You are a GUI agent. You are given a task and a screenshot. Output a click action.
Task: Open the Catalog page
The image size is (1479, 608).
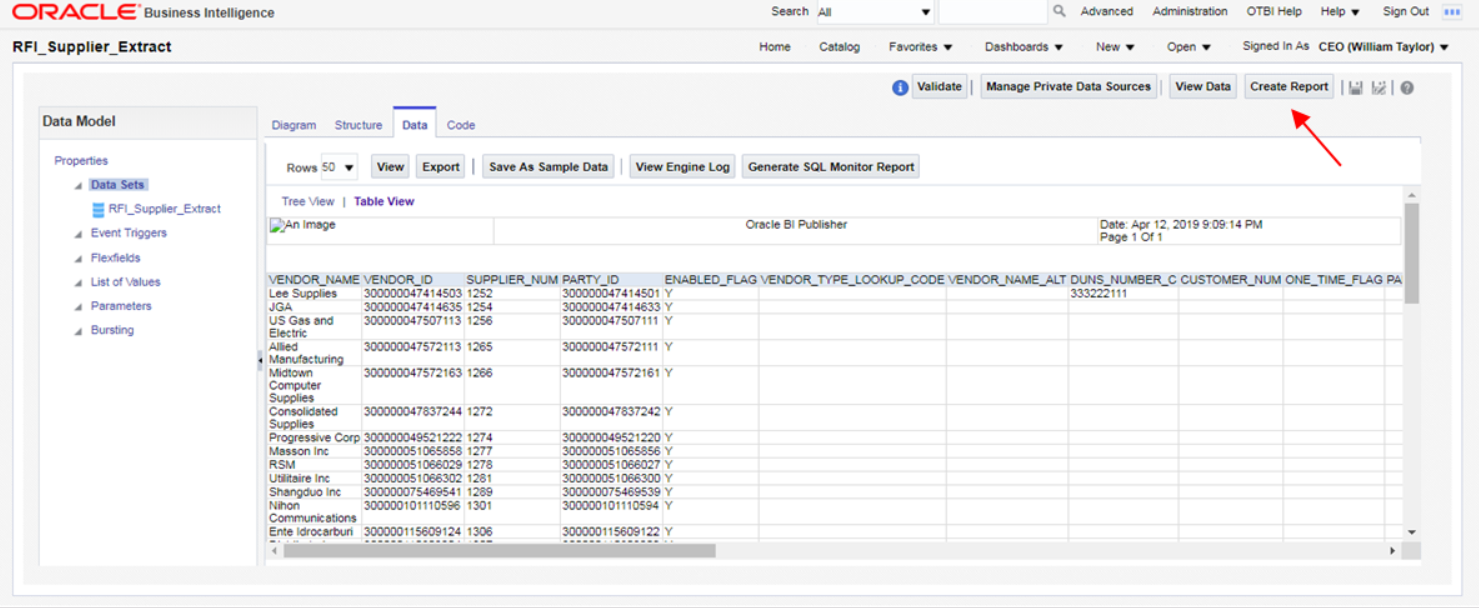[840, 46]
